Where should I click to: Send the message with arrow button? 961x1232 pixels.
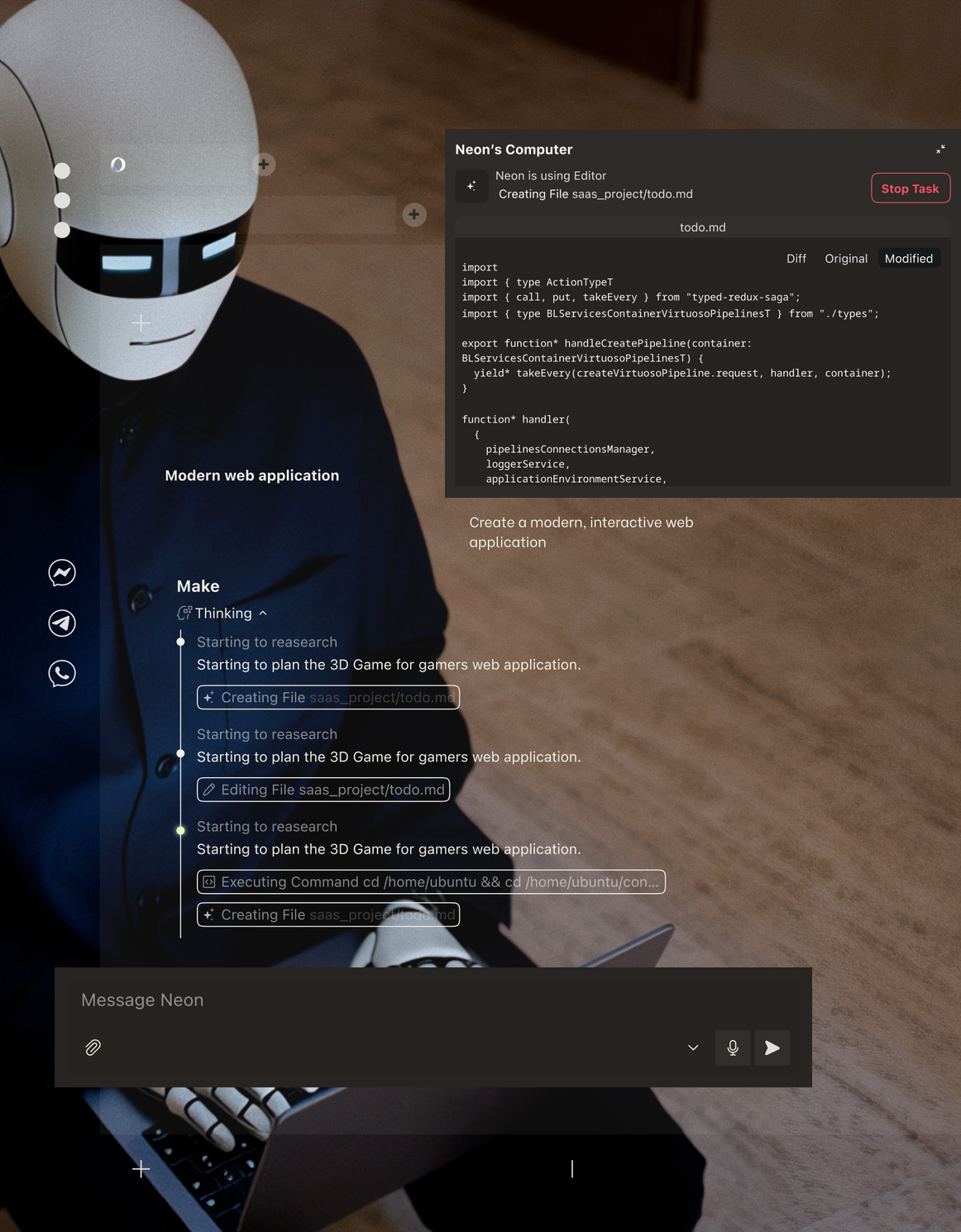[x=772, y=1048]
